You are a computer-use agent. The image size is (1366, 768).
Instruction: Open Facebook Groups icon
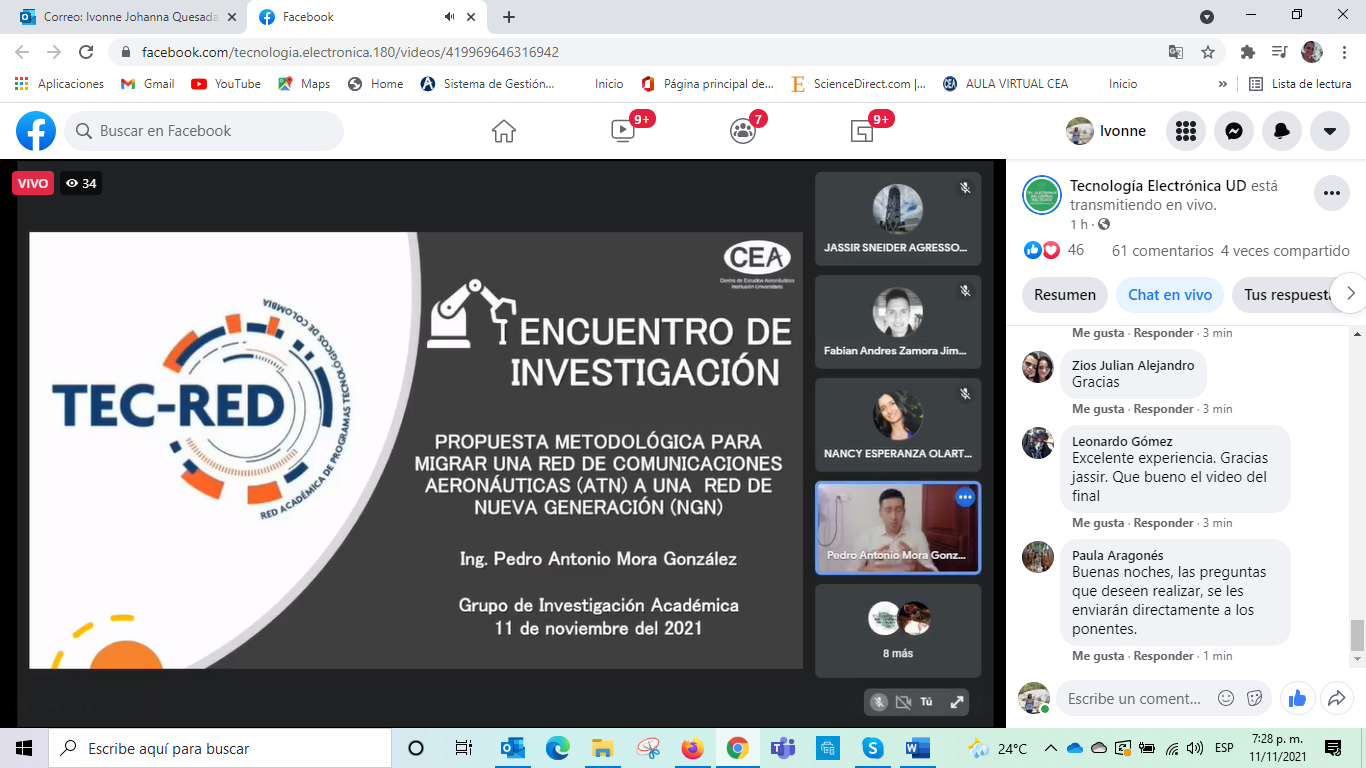click(x=742, y=131)
